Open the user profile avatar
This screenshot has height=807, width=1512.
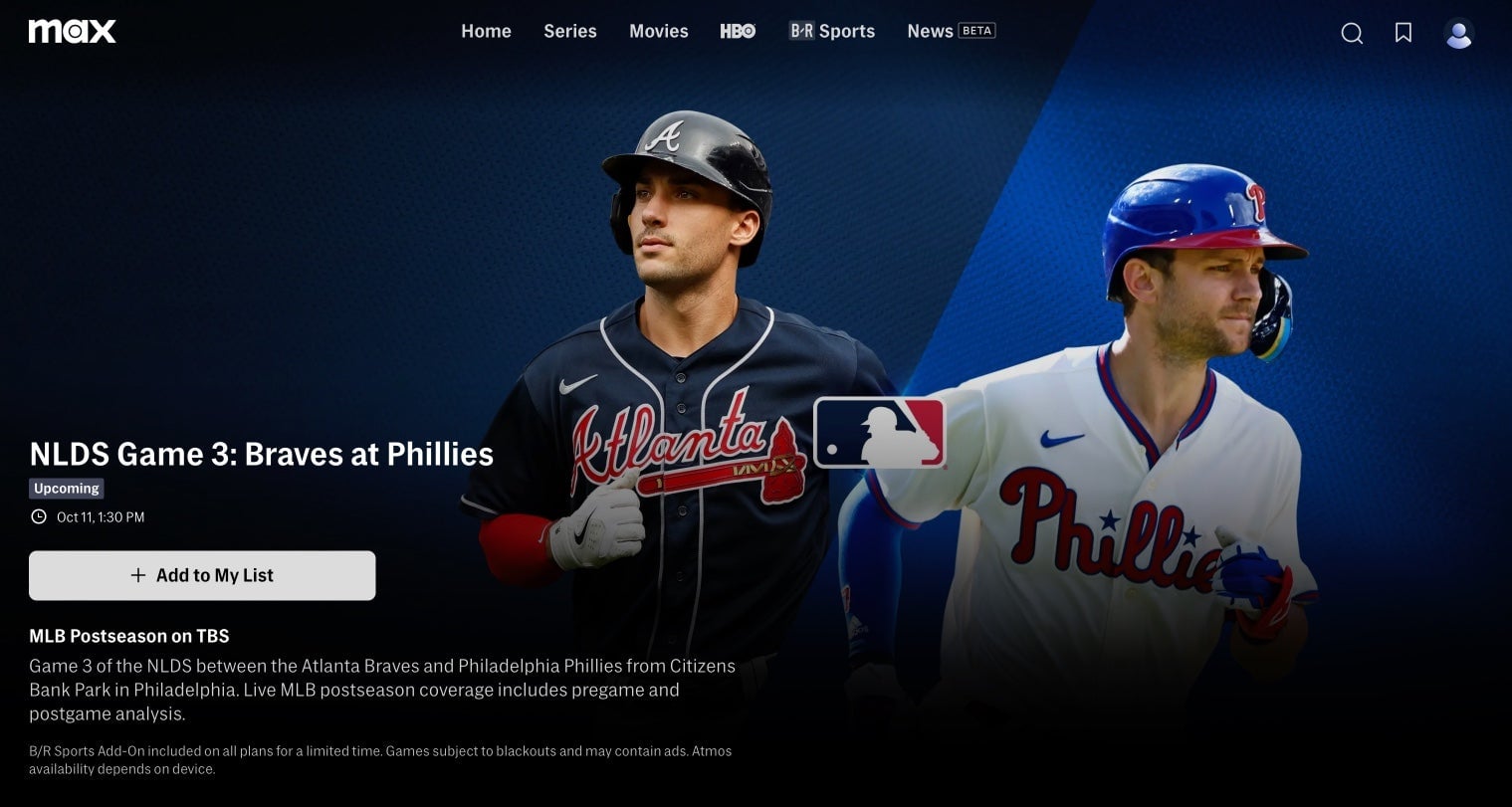click(x=1458, y=33)
